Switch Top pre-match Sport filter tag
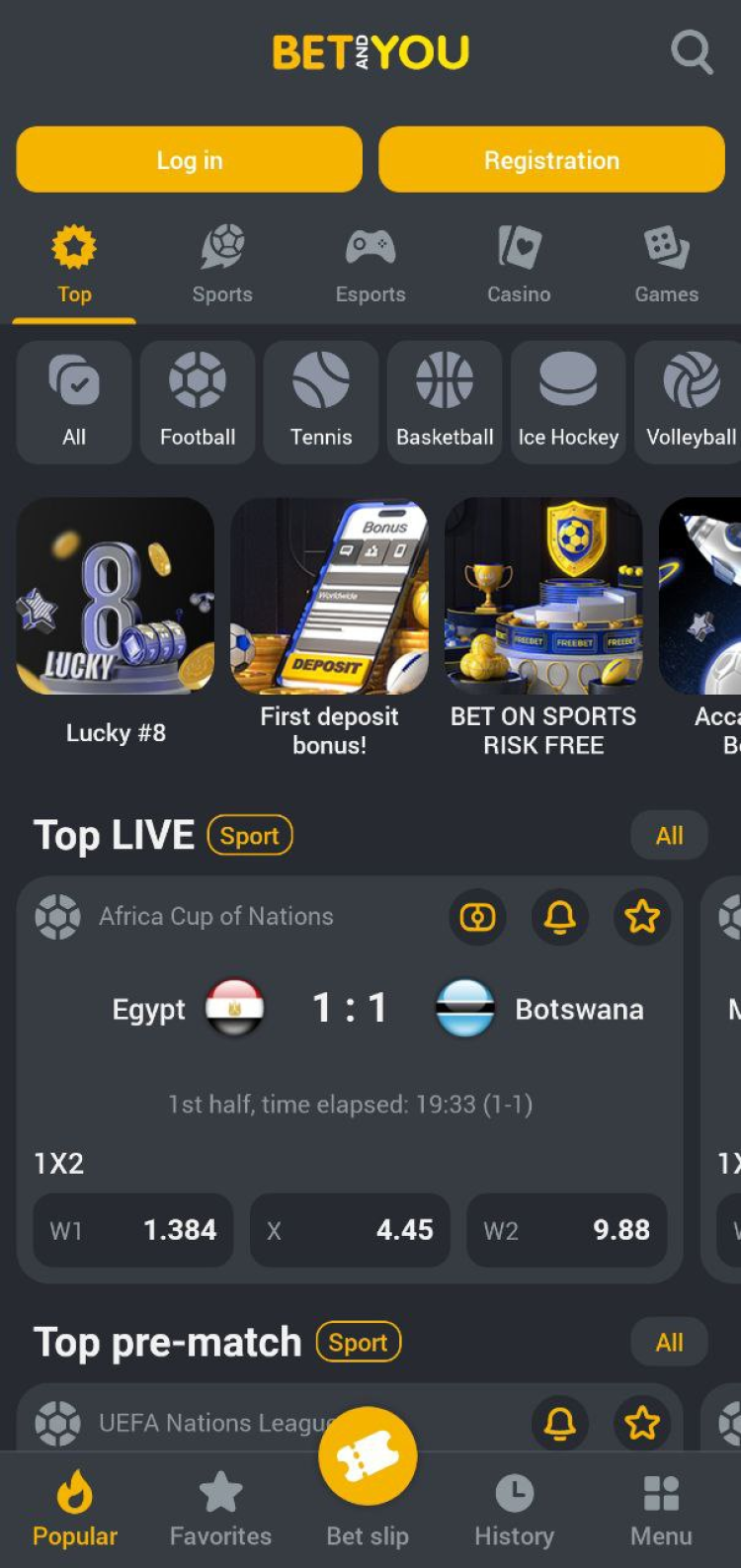741x1568 pixels. click(x=359, y=1342)
